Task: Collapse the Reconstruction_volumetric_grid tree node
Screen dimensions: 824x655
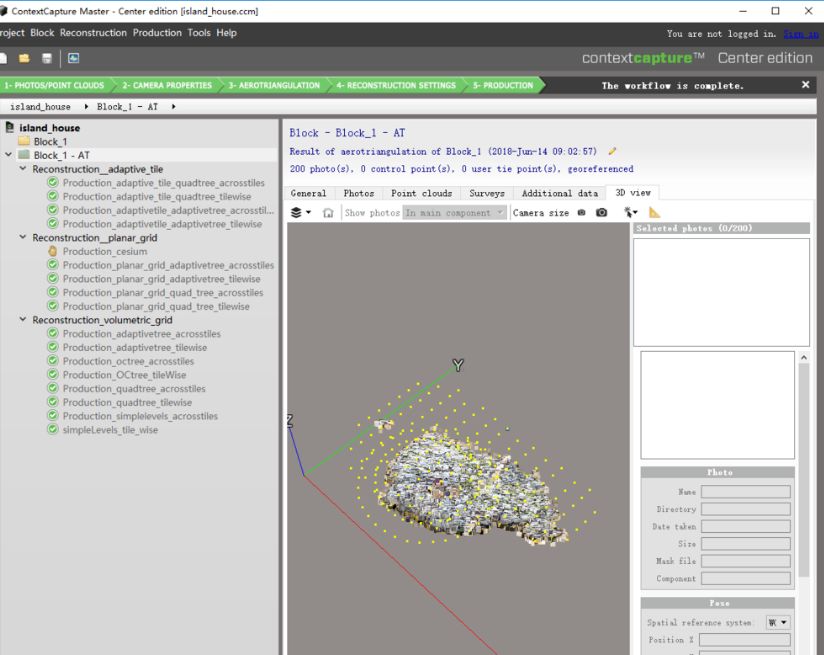Action: pos(23,320)
